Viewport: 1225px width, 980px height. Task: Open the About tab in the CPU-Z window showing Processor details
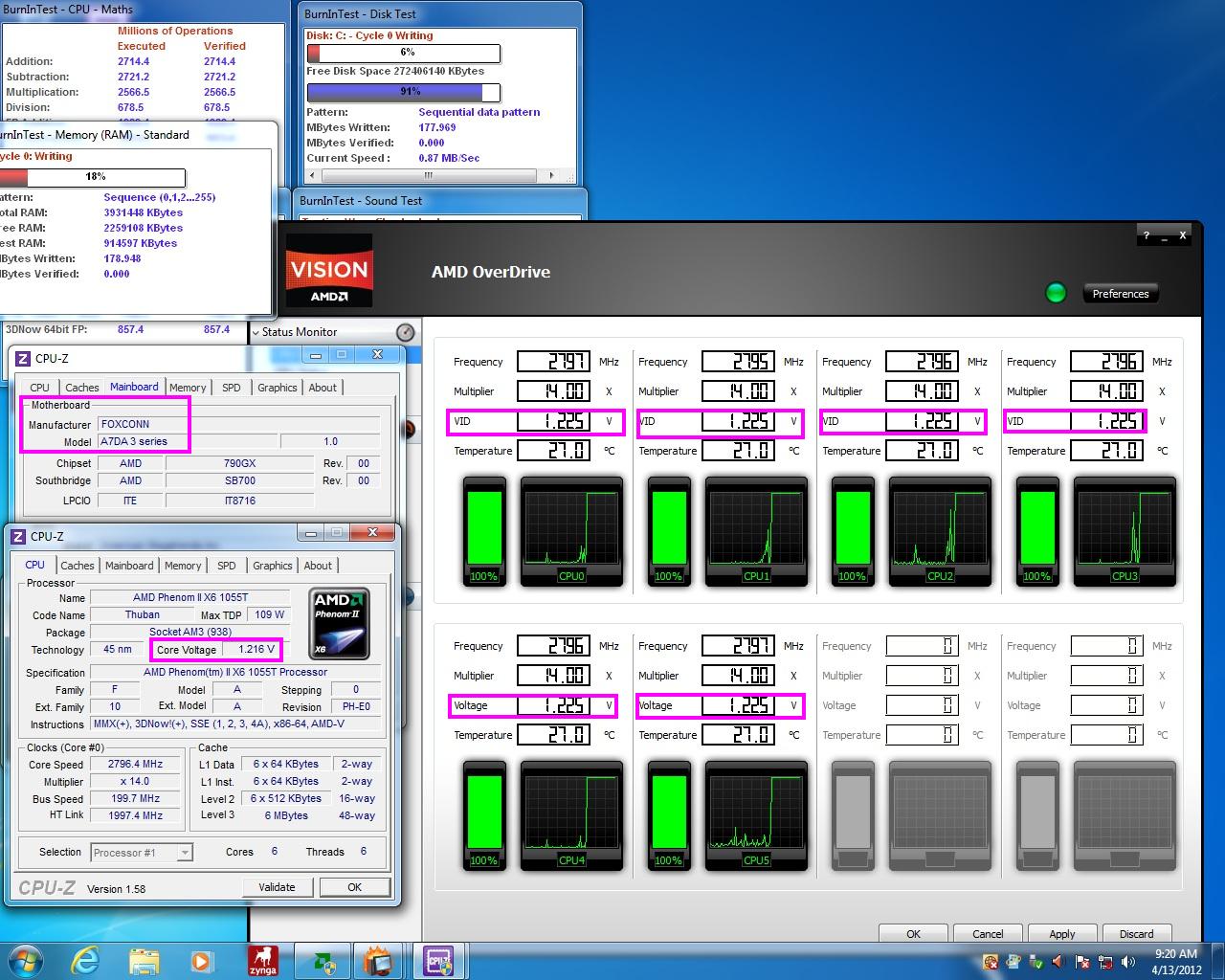tap(318, 566)
